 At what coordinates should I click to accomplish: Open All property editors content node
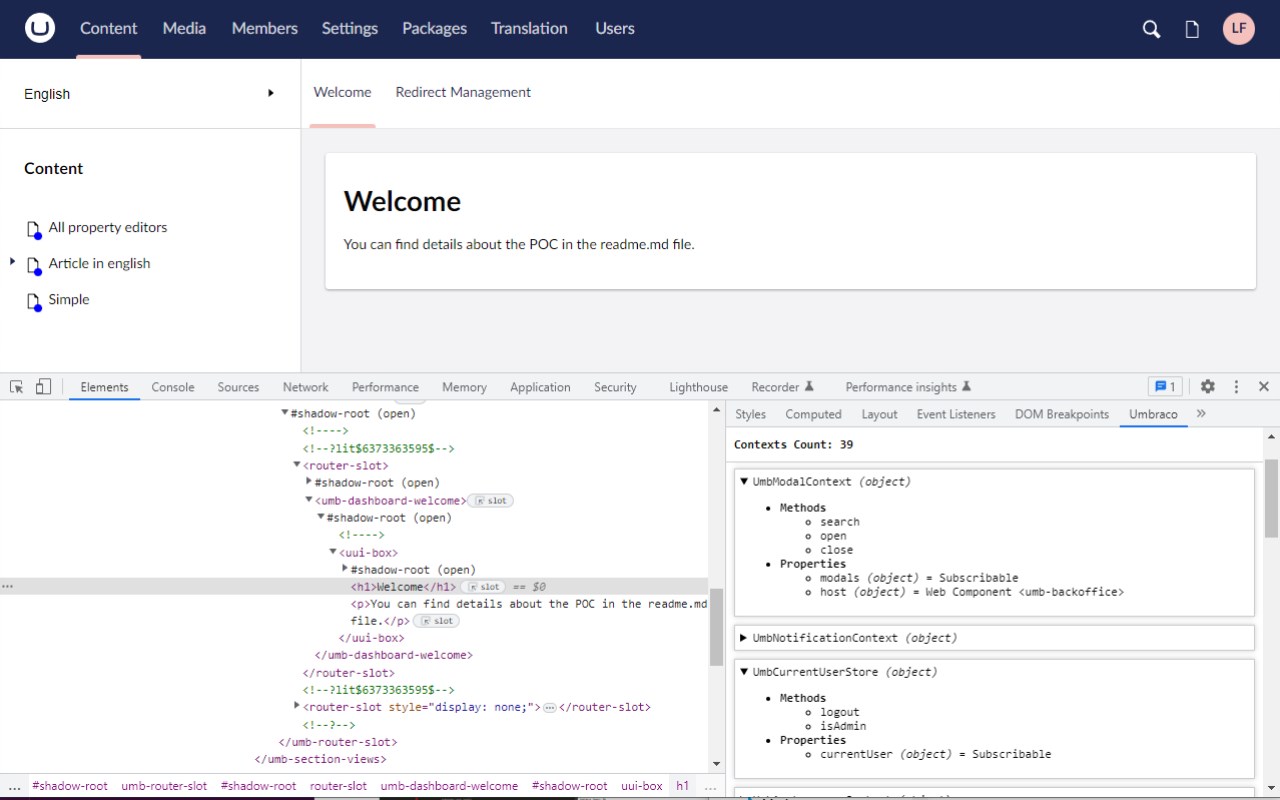tap(108, 227)
